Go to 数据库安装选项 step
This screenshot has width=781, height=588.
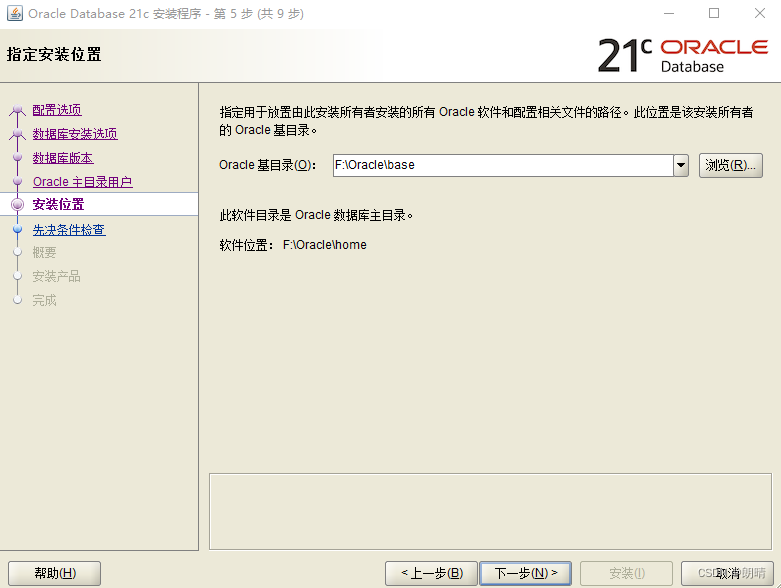point(75,134)
